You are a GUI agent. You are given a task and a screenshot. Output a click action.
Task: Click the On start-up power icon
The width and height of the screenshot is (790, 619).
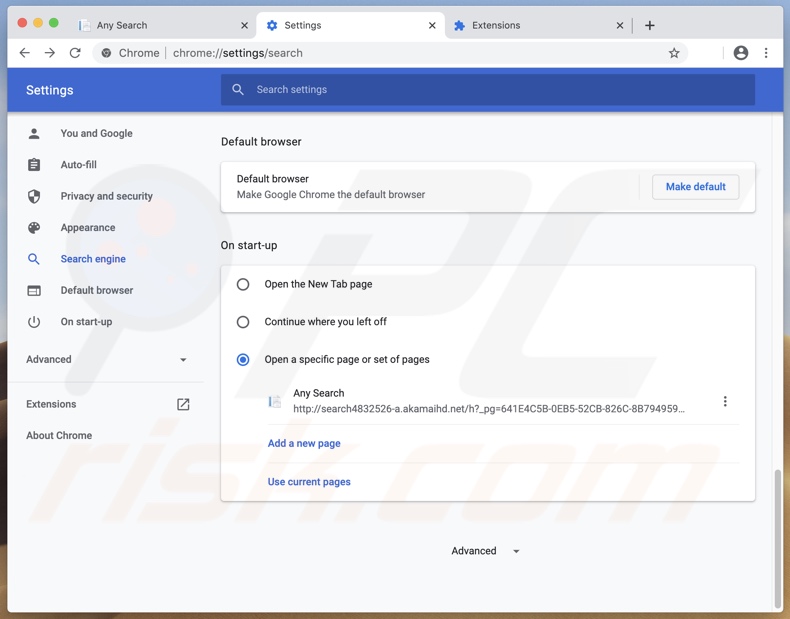coord(34,322)
